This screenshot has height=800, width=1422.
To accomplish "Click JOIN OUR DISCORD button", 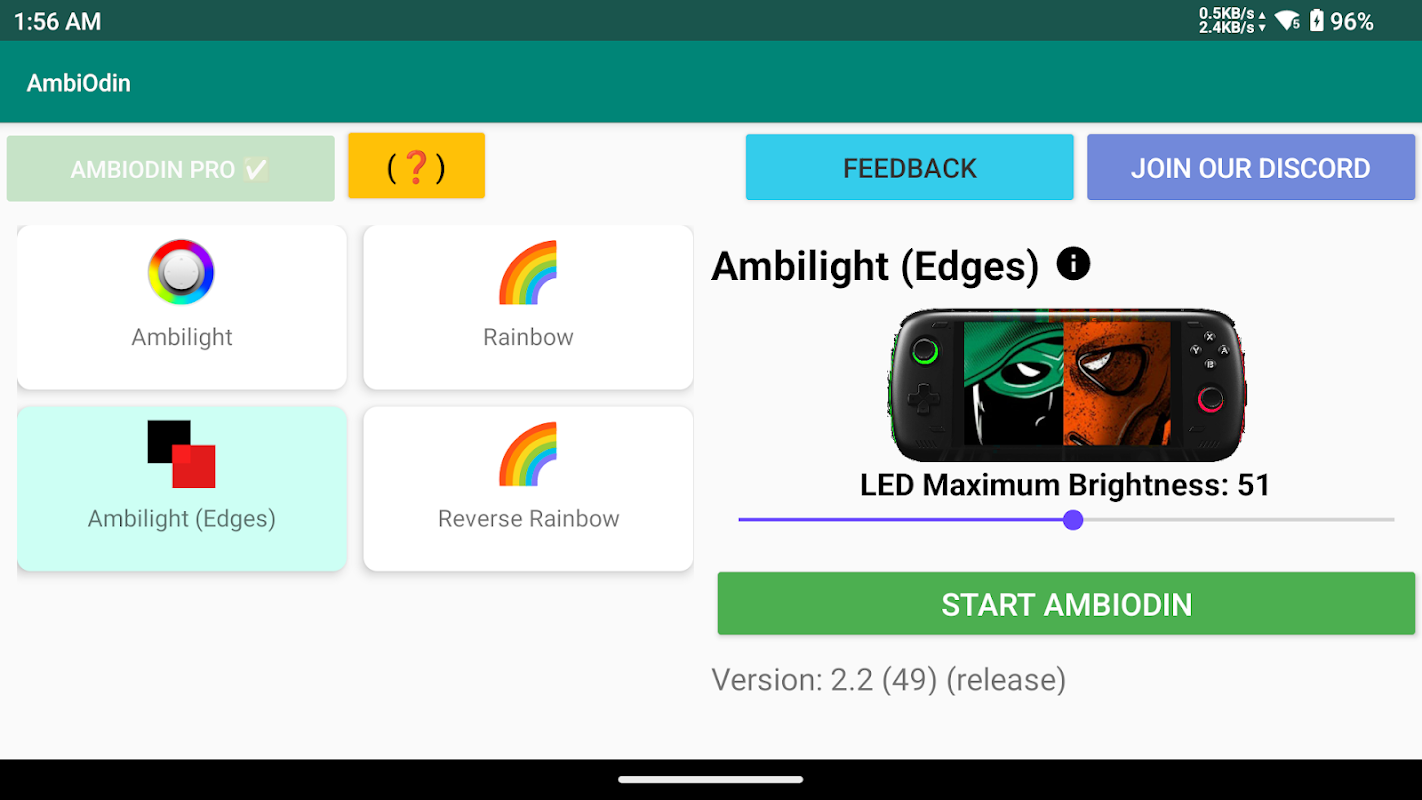I will point(1251,168).
